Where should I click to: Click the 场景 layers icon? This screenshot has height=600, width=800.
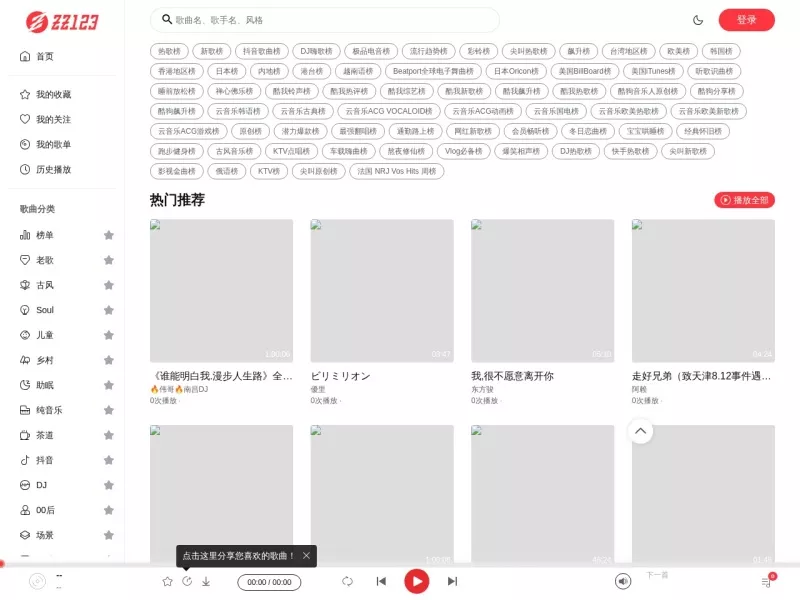pos(25,535)
